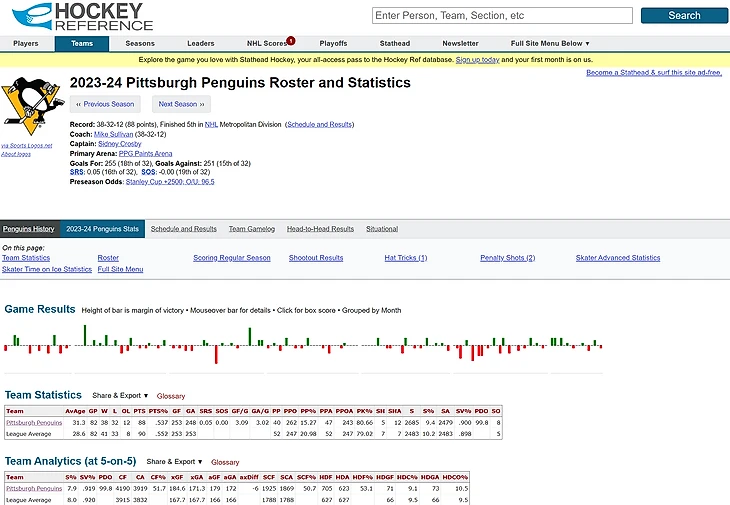Select Penguins History tab
This screenshot has width=730, height=505.
(28, 229)
